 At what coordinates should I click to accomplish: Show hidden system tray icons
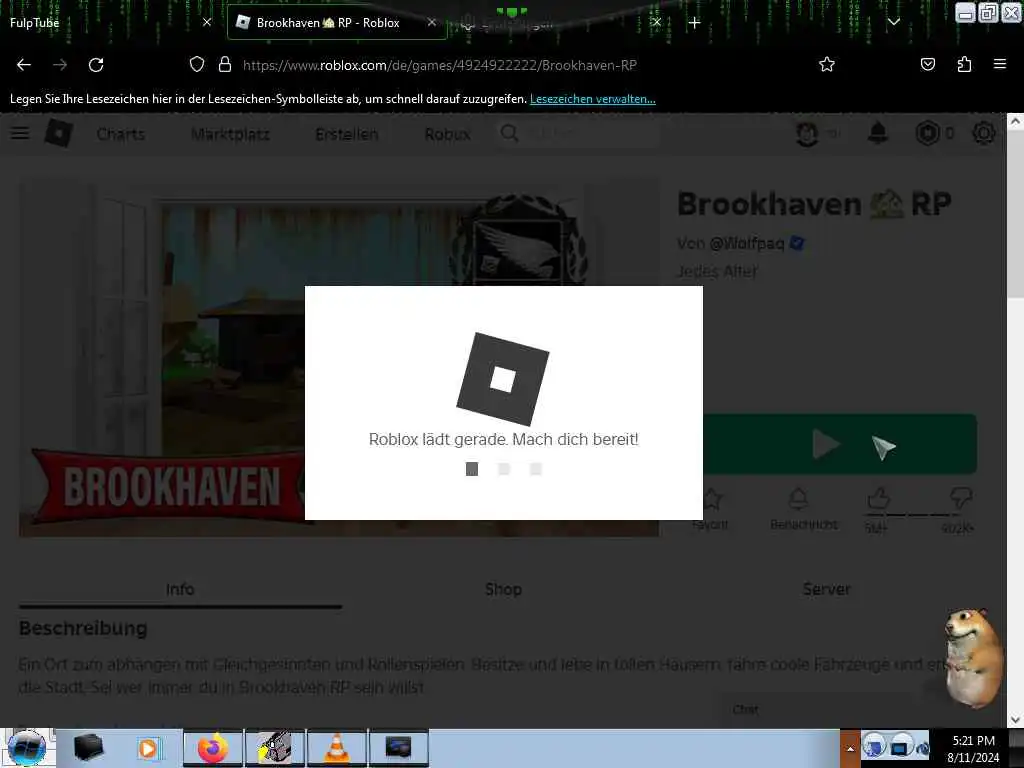(x=850, y=748)
